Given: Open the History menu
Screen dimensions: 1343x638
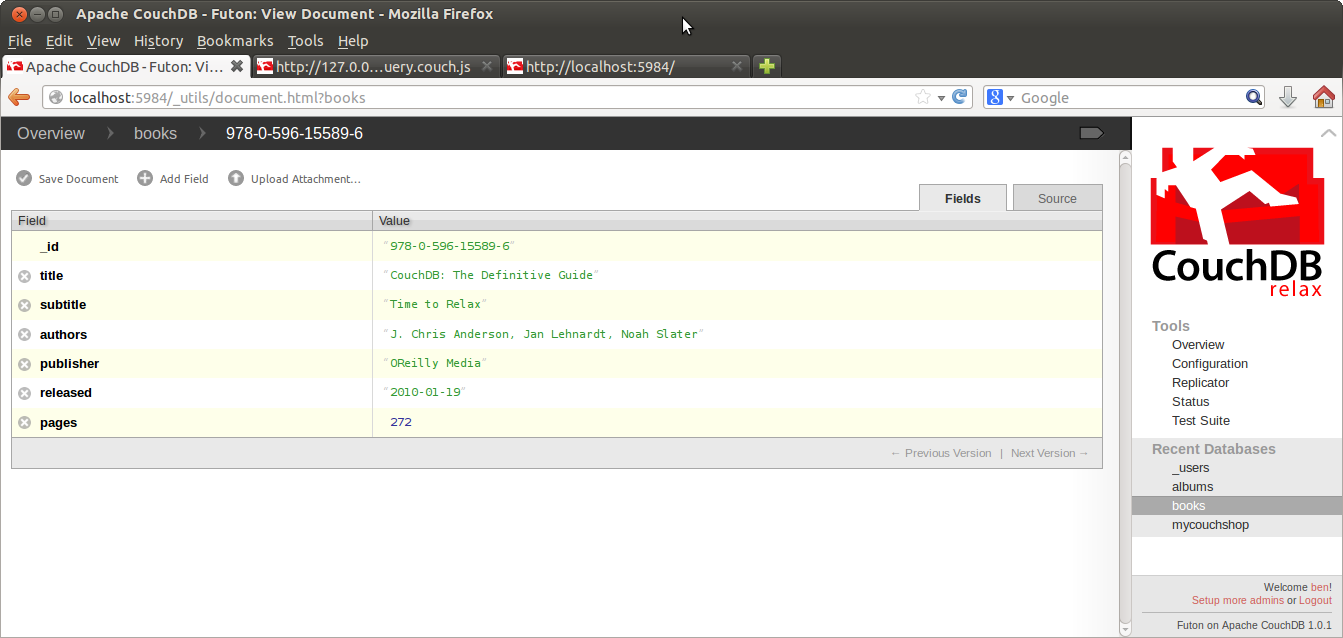Looking at the screenshot, I should tap(158, 41).
